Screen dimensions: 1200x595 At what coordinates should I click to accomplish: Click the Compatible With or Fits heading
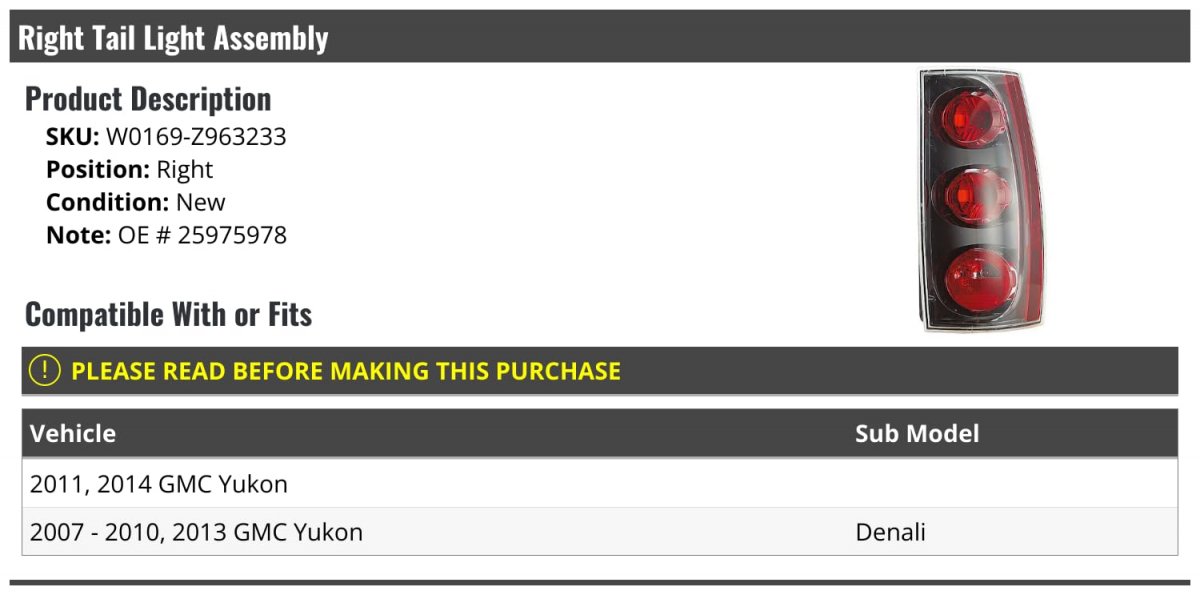coord(168,315)
